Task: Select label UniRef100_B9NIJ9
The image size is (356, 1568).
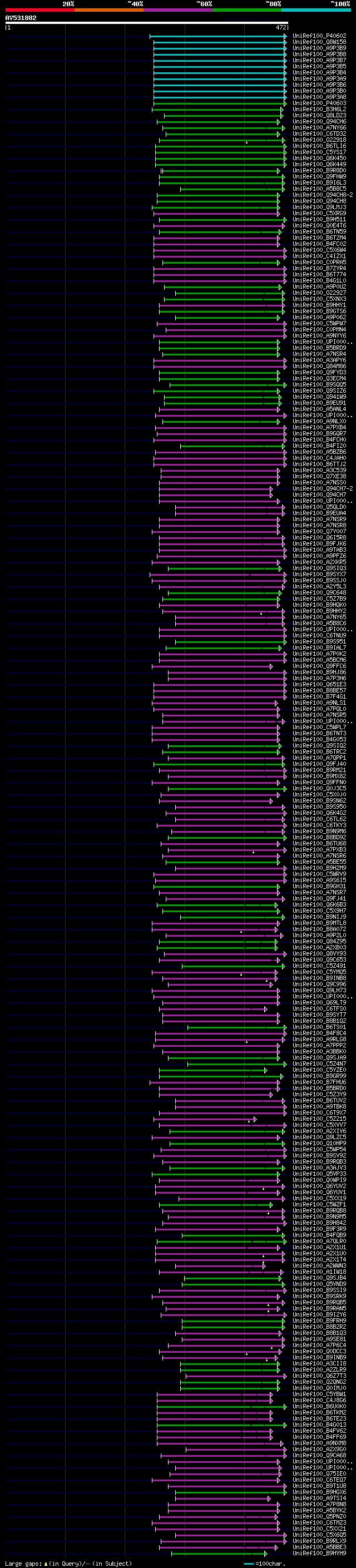Action: [319, 917]
